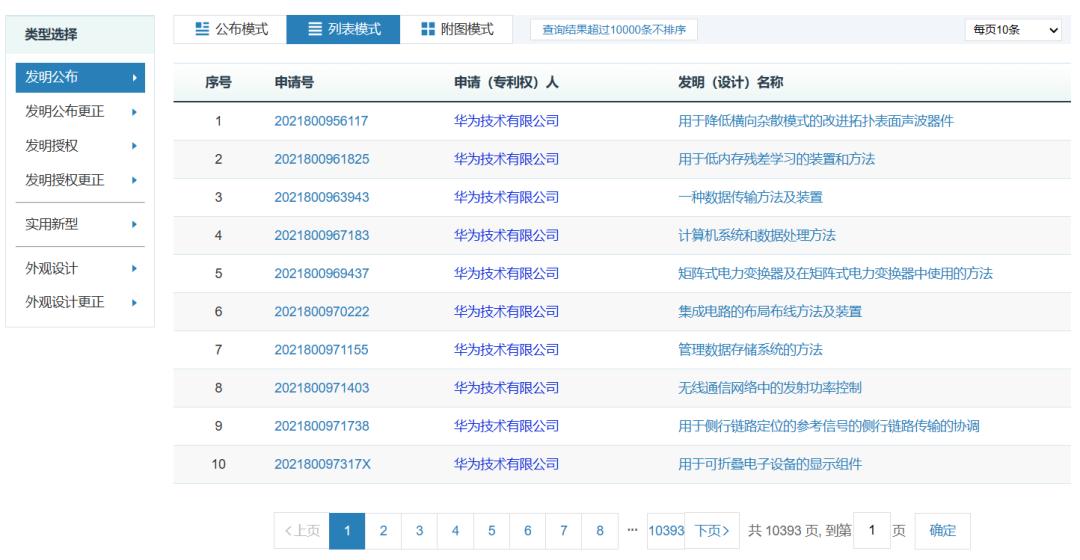Viewport: 1080px width, 560px height.
Task: Go to page 4 in pagination
Action: coord(455,530)
